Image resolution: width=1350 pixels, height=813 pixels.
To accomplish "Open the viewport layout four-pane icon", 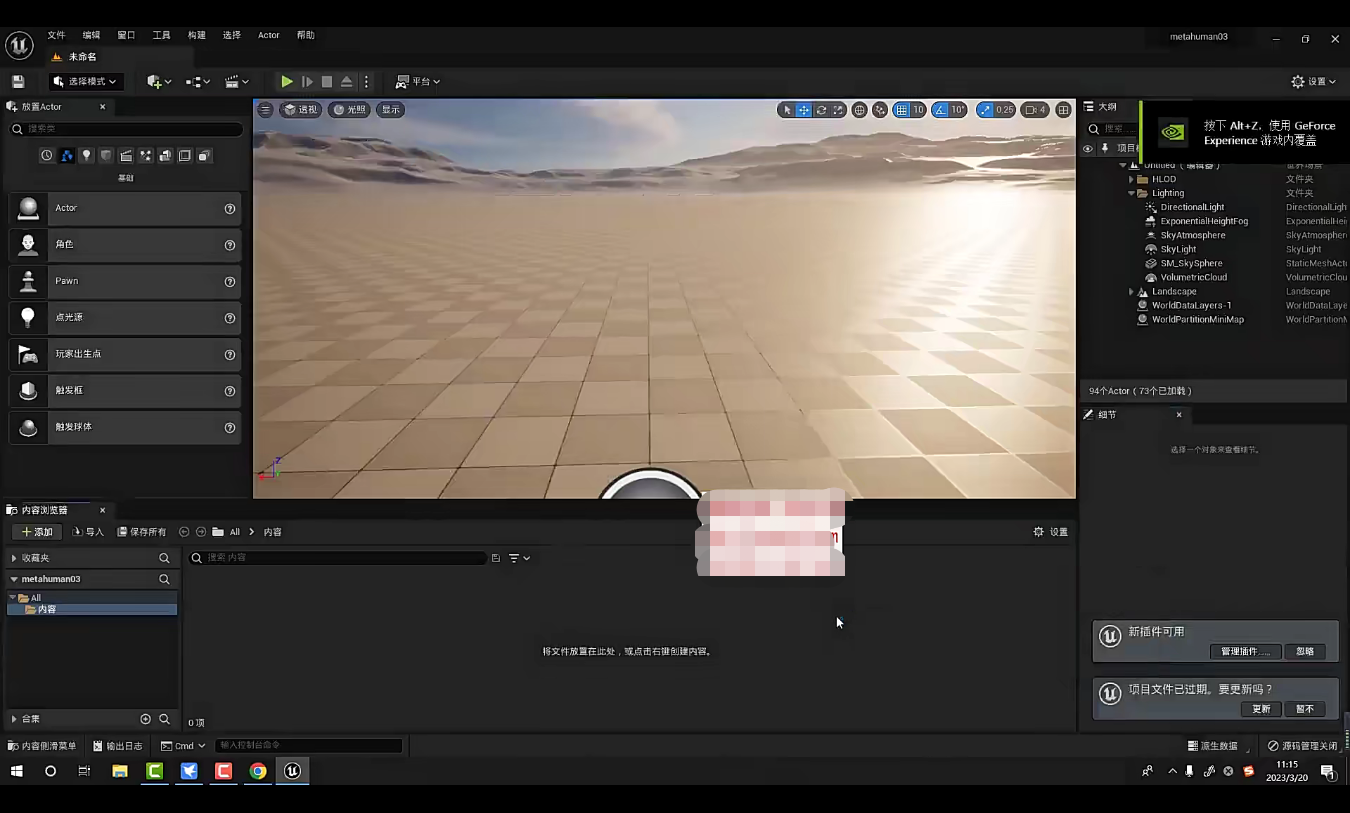I will (x=1063, y=110).
